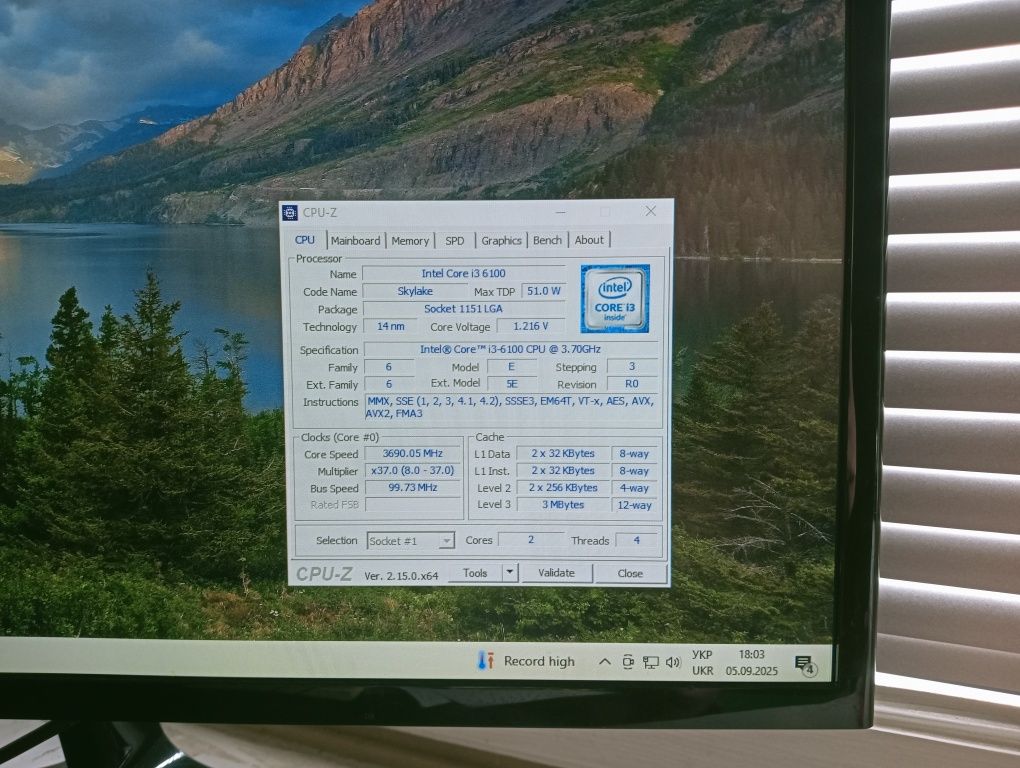The image size is (1020, 768).
Task: Click the Level 3 value 3 MBytes
Action: tap(563, 505)
